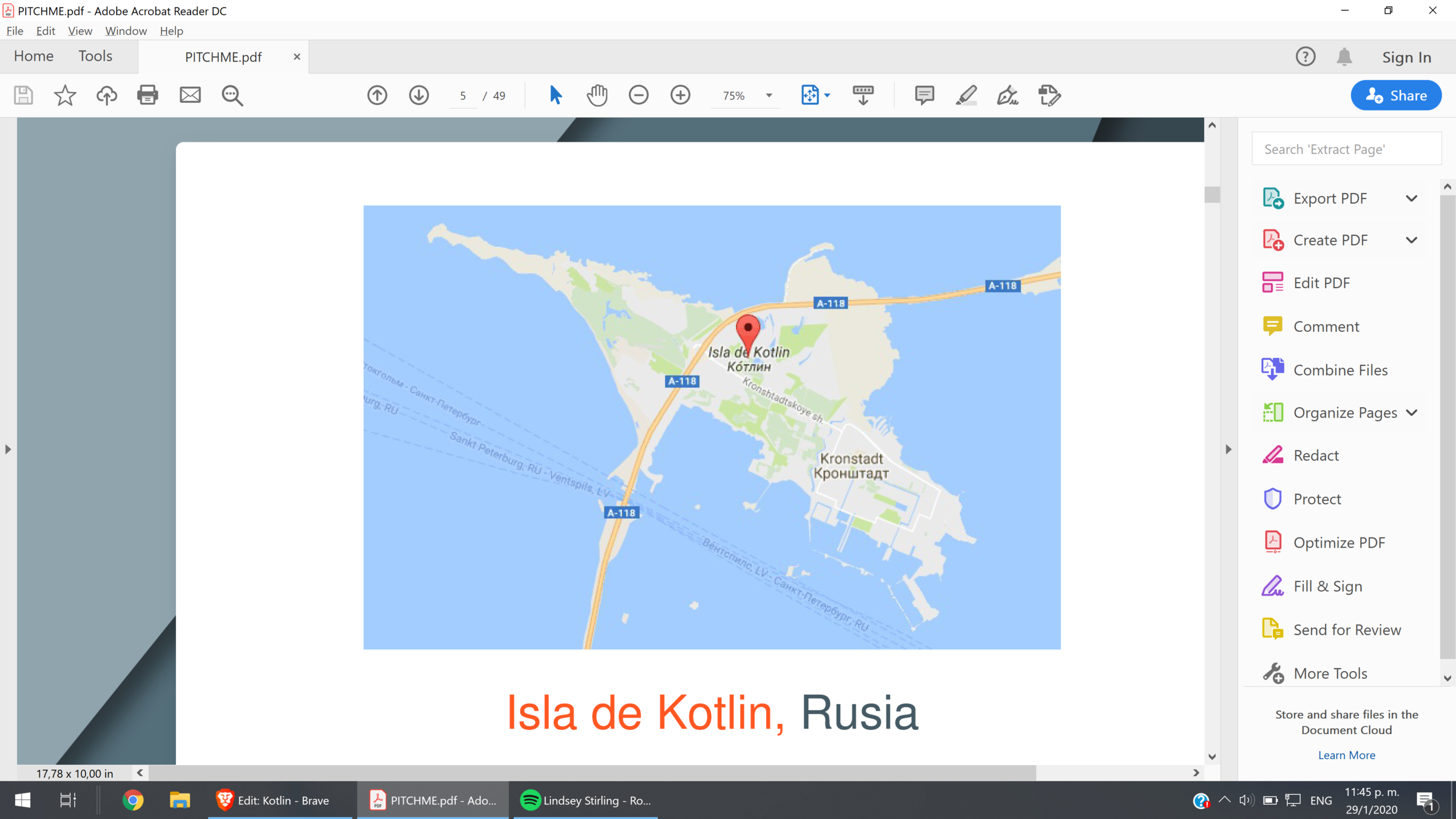Collapse the right tools pane arrow
This screenshot has width=1456, height=819.
[1228, 450]
